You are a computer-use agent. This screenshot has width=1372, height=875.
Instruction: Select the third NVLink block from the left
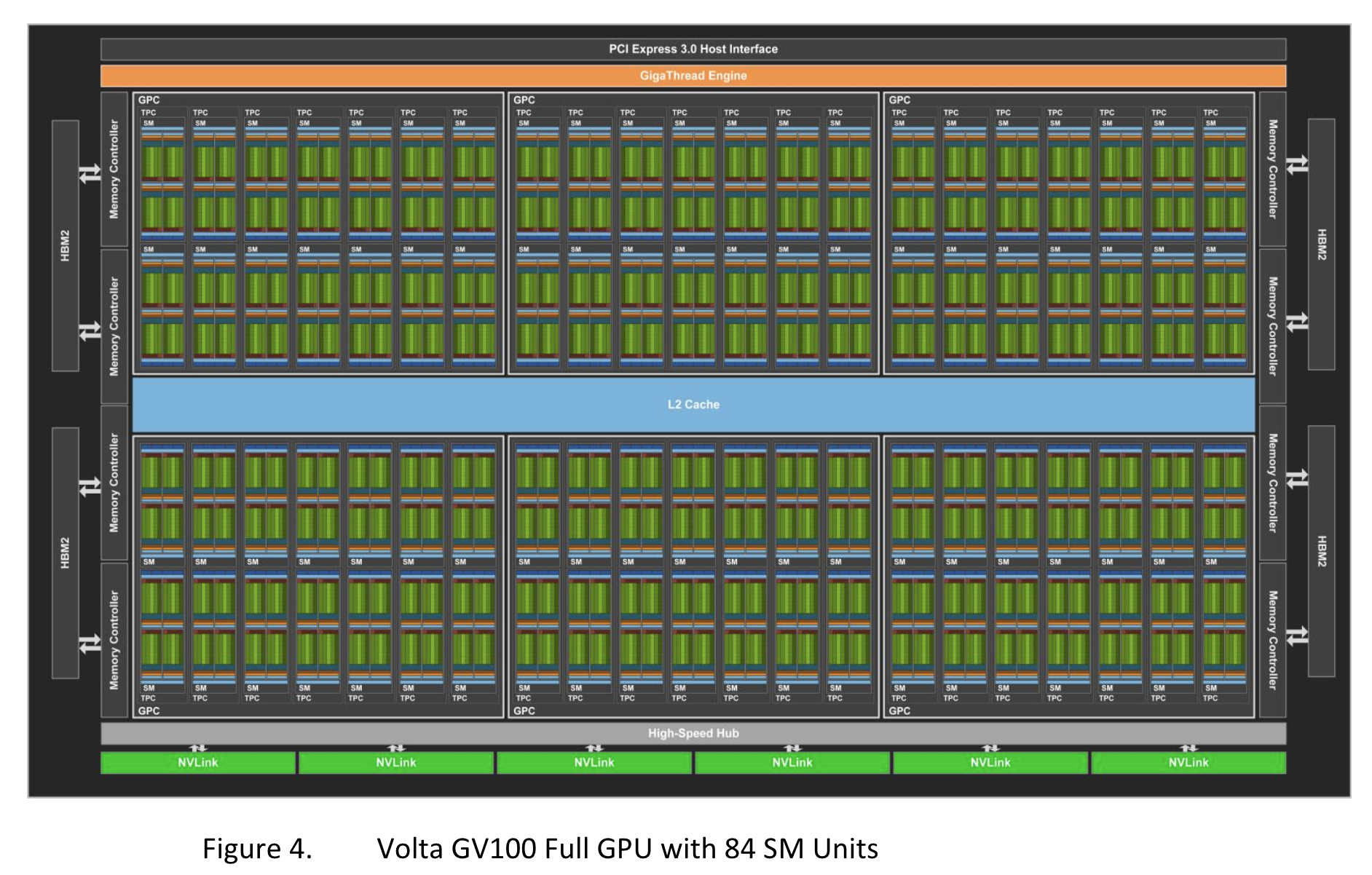click(x=594, y=762)
